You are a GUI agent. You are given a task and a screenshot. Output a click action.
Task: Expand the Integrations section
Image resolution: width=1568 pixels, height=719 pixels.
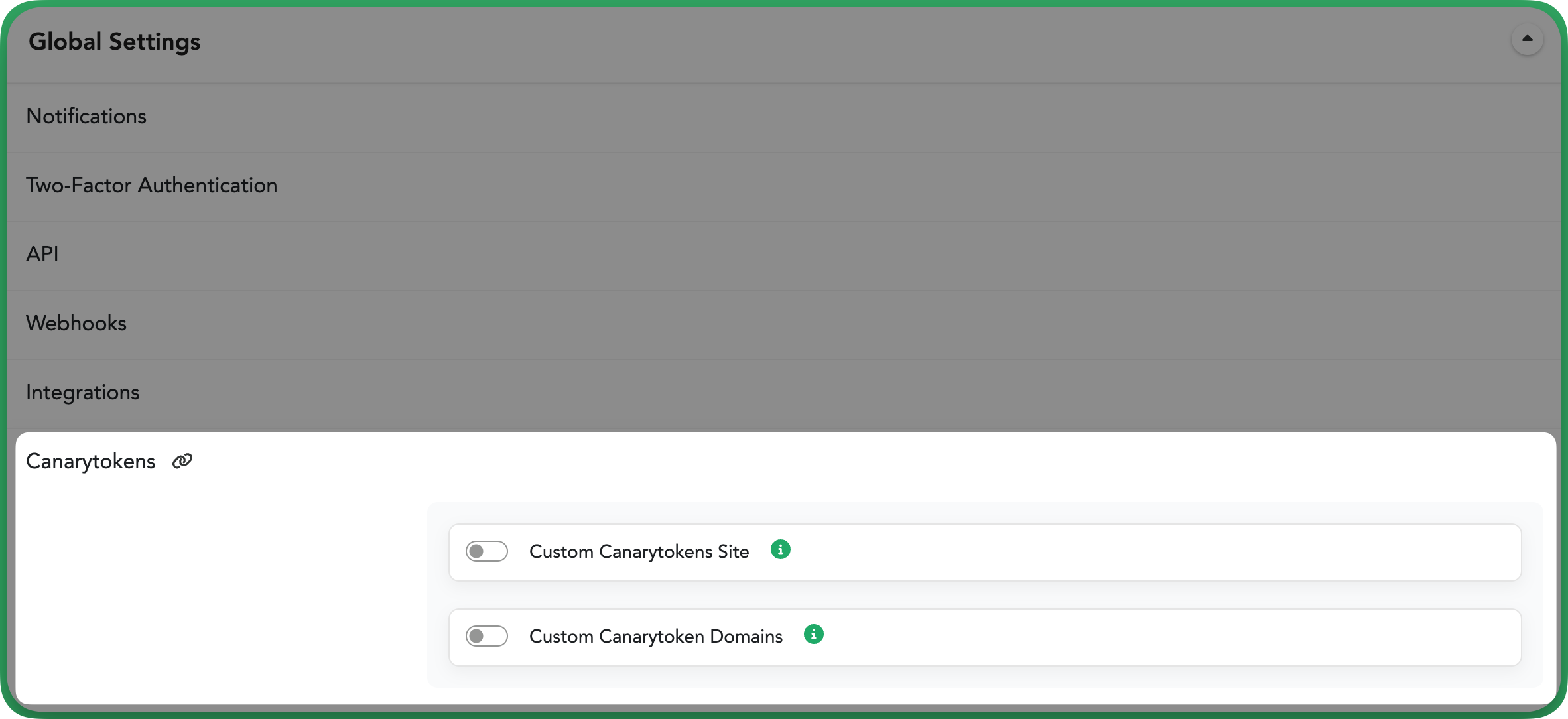[x=783, y=394]
